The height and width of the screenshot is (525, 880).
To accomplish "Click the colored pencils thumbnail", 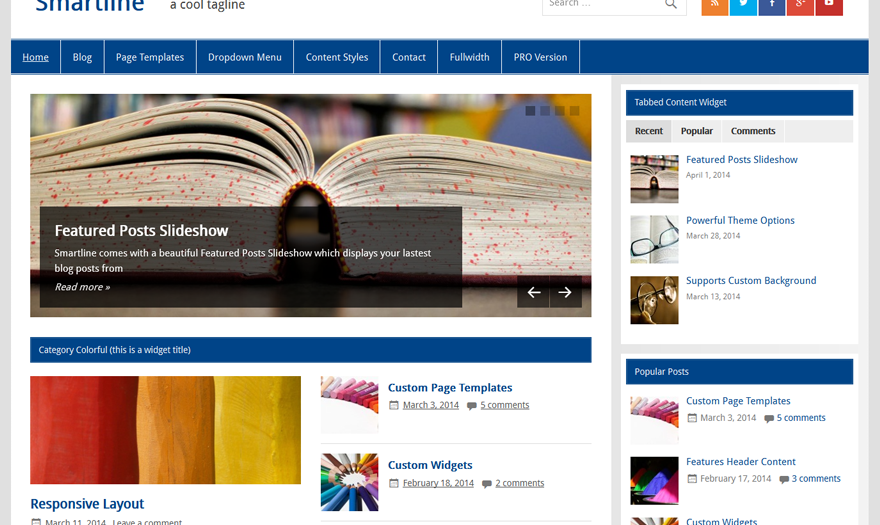I will (350, 482).
